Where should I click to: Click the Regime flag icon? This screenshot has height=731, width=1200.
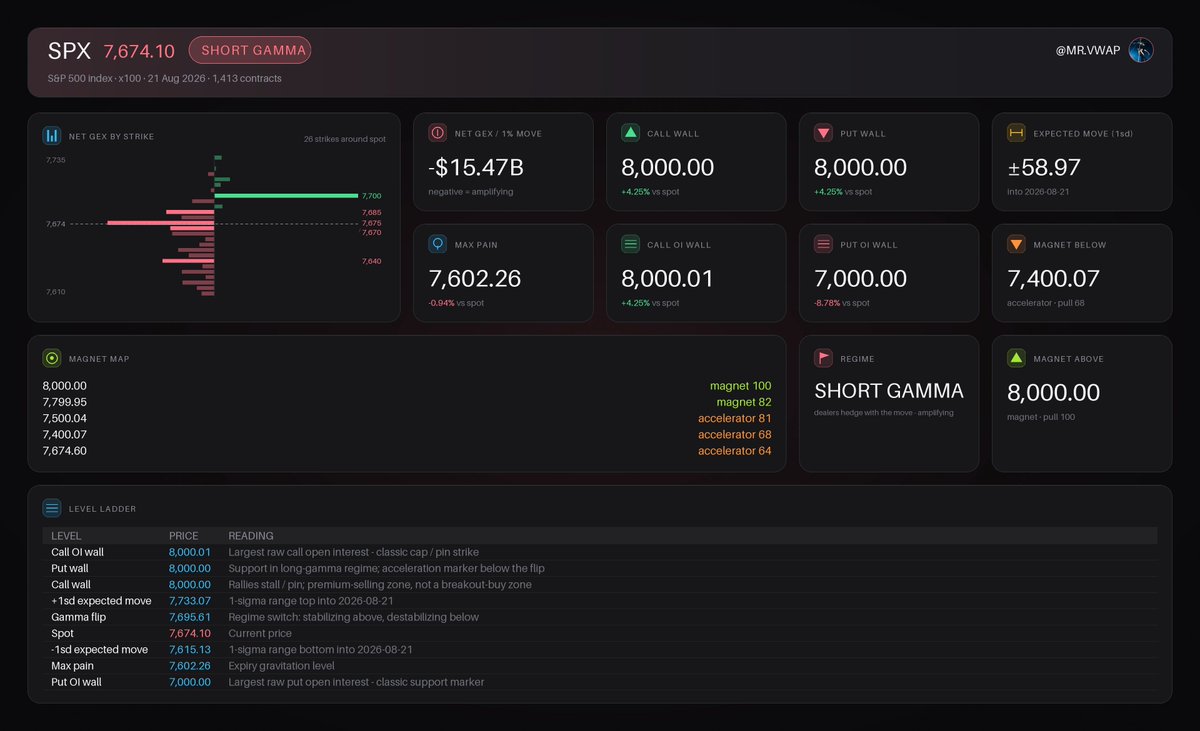823,358
